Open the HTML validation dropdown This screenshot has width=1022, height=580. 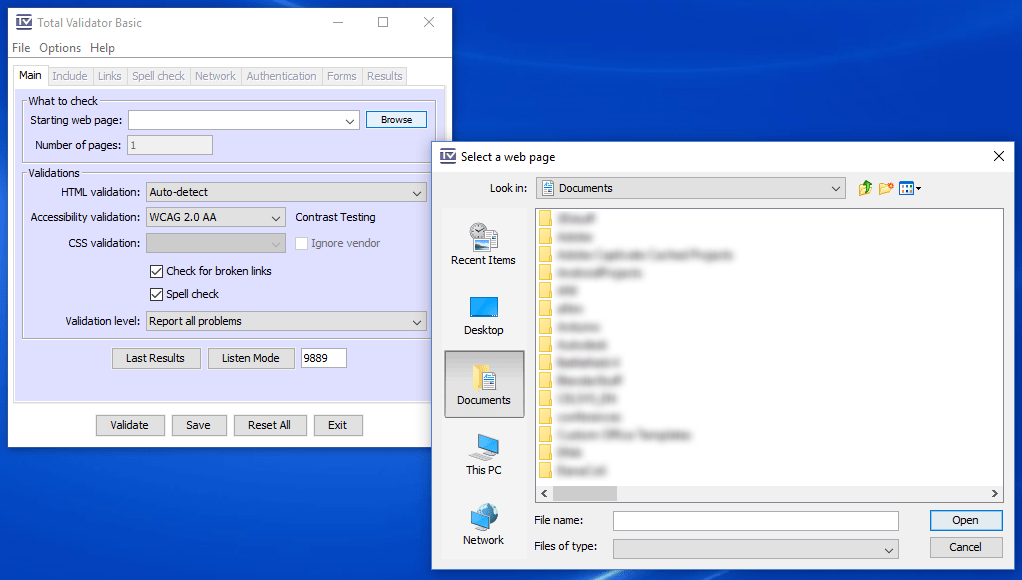click(287, 192)
